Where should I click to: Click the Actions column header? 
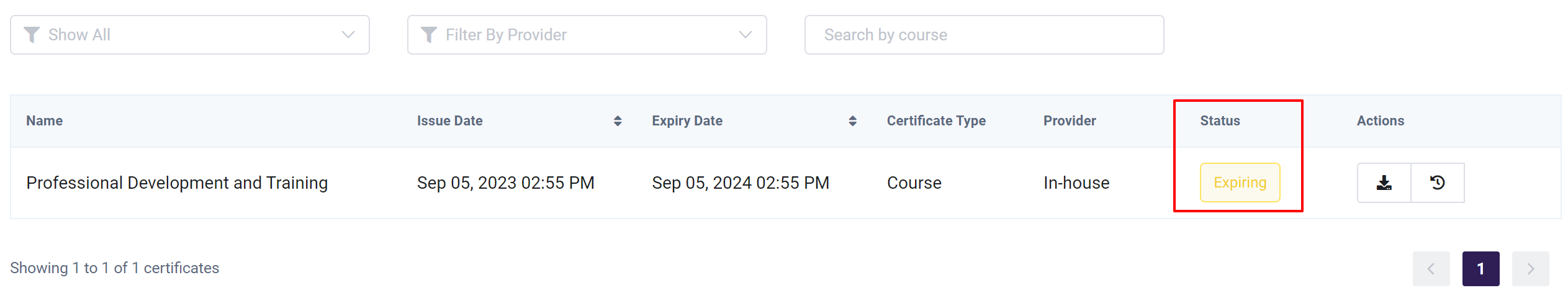pyautogui.click(x=1380, y=121)
